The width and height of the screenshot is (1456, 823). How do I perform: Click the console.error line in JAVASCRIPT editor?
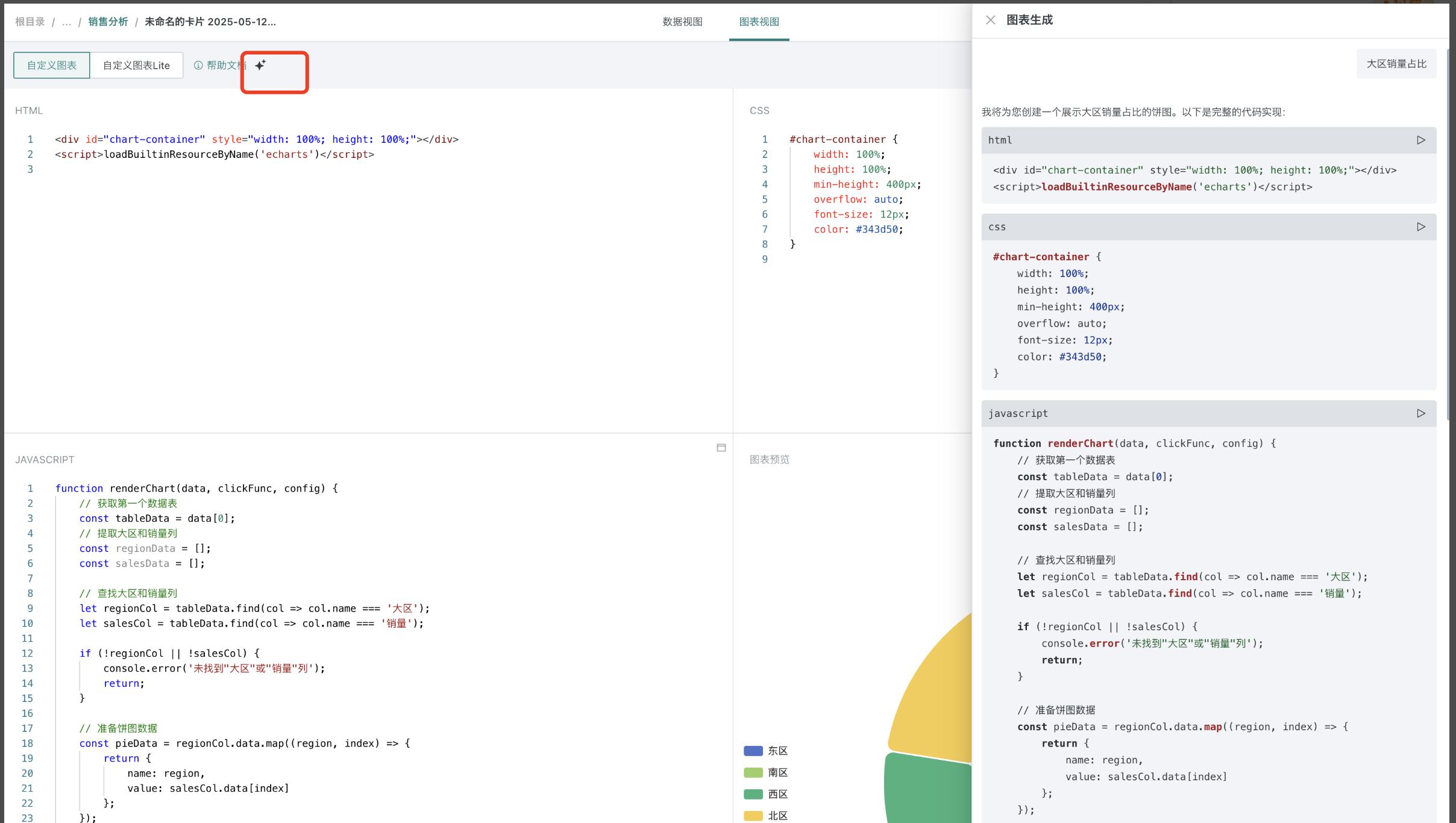(214, 668)
